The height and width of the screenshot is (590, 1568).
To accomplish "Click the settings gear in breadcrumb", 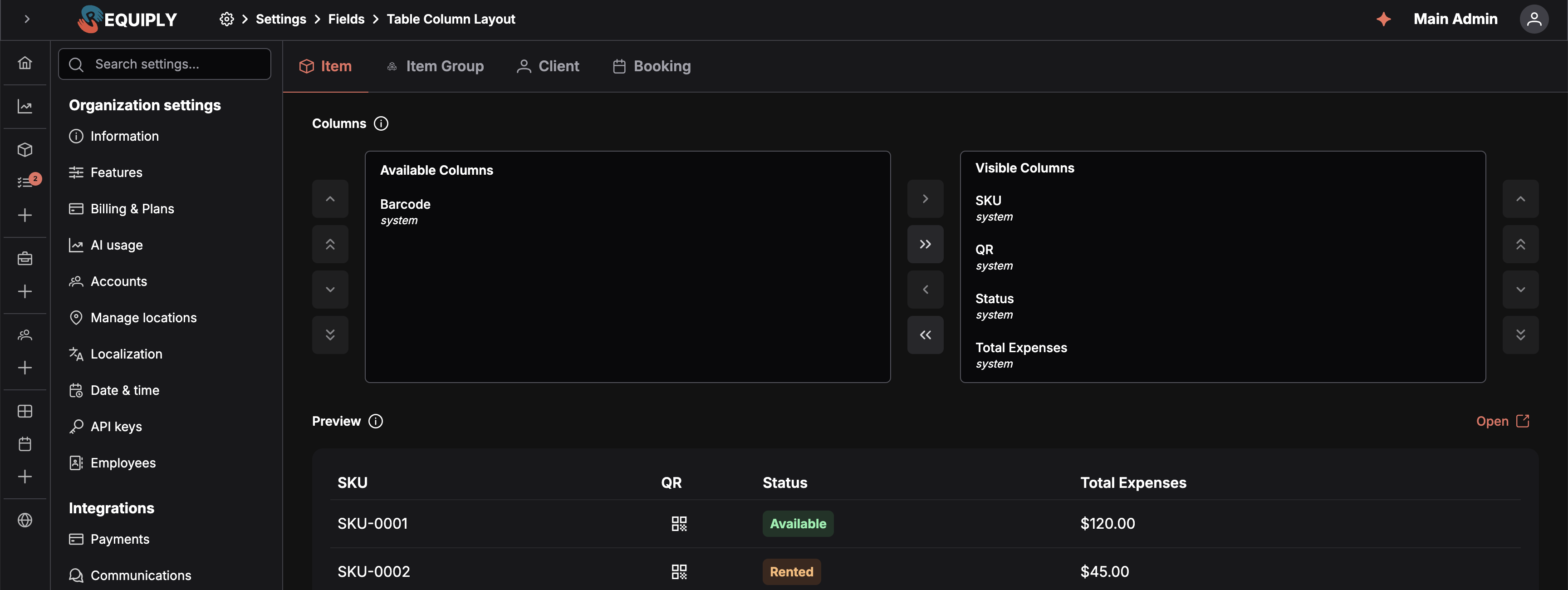I will [226, 19].
